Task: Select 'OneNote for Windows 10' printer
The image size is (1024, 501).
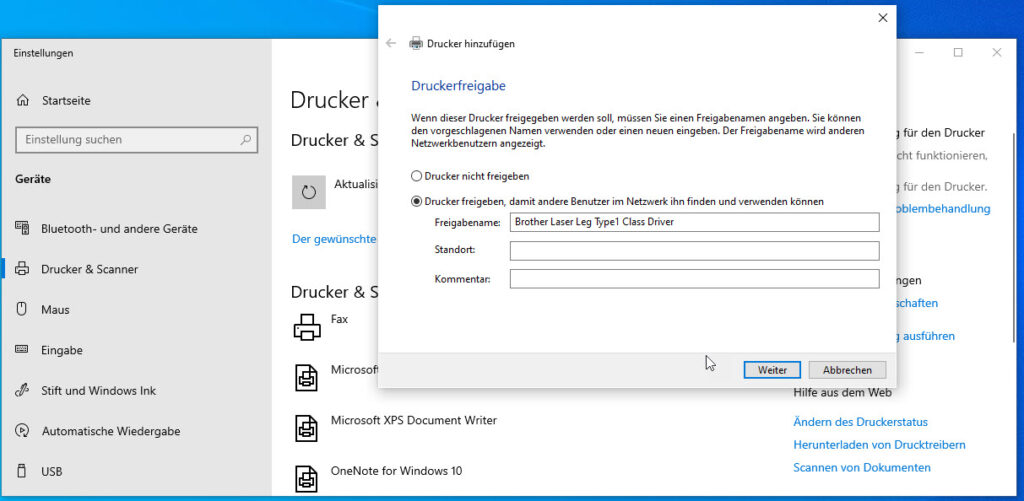Action: 396,470
